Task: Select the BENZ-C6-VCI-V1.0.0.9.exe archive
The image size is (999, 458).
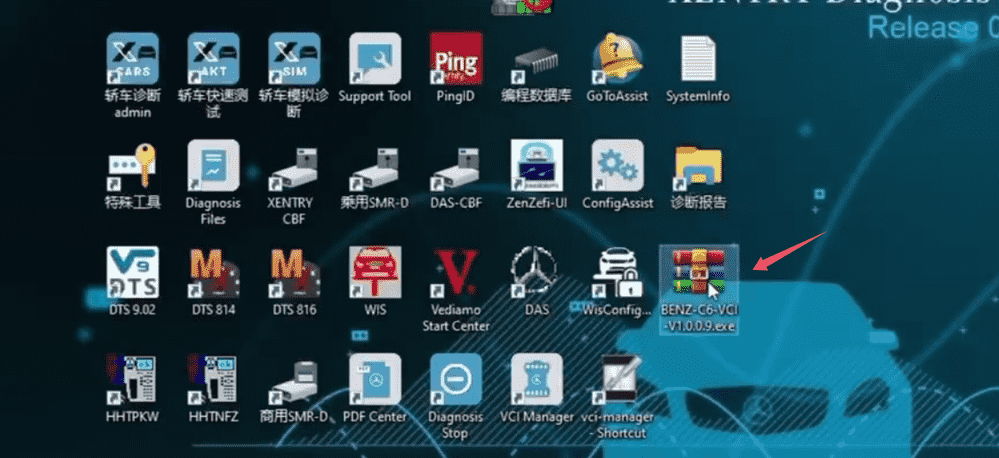Action: tap(698, 272)
